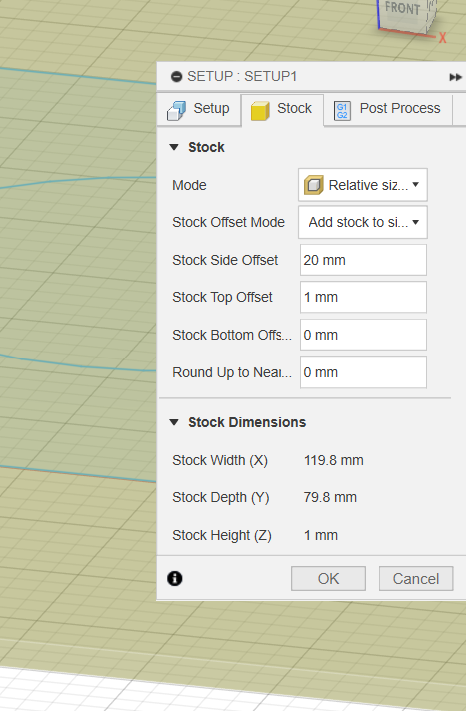
Task: Click the Stock Depth value 79.8 mm
Action: [330, 497]
